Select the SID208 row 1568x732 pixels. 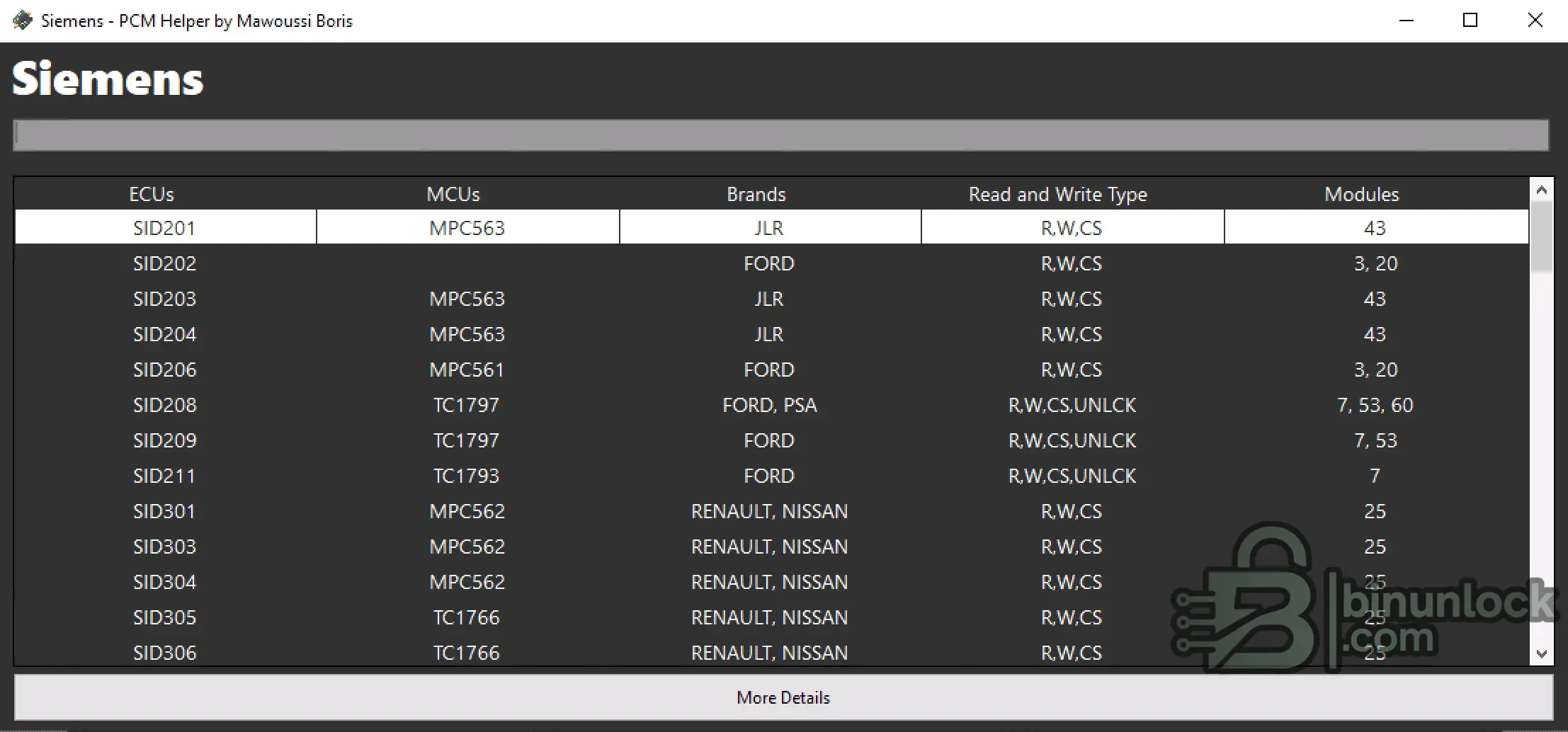(772, 405)
